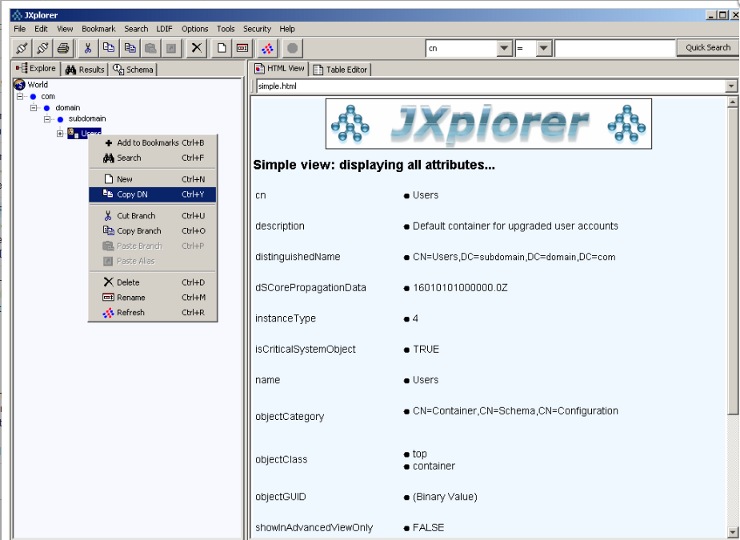Choose Copy DN from context menu

[152, 194]
